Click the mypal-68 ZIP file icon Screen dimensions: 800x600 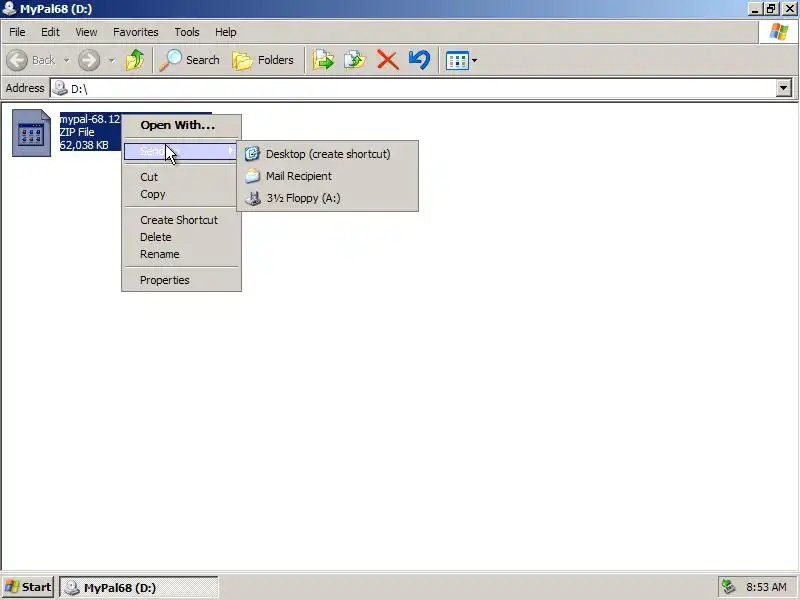[31, 133]
